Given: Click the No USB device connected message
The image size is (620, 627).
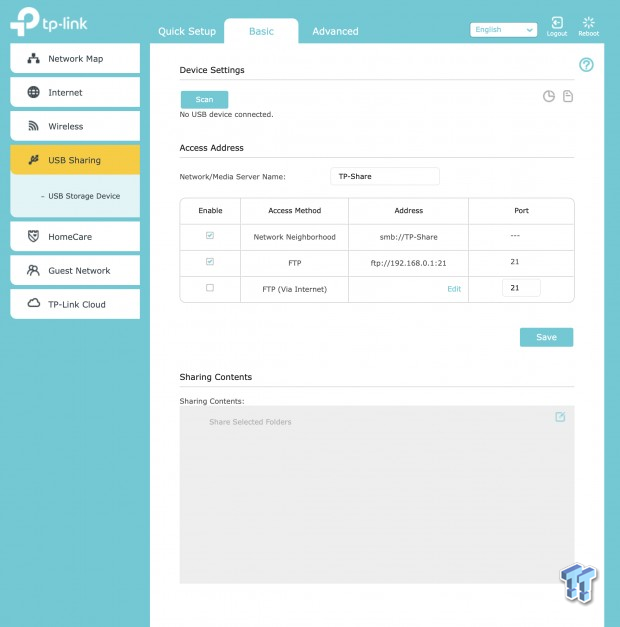Looking at the screenshot, I should pyautogui.click(x=226, y=114).
